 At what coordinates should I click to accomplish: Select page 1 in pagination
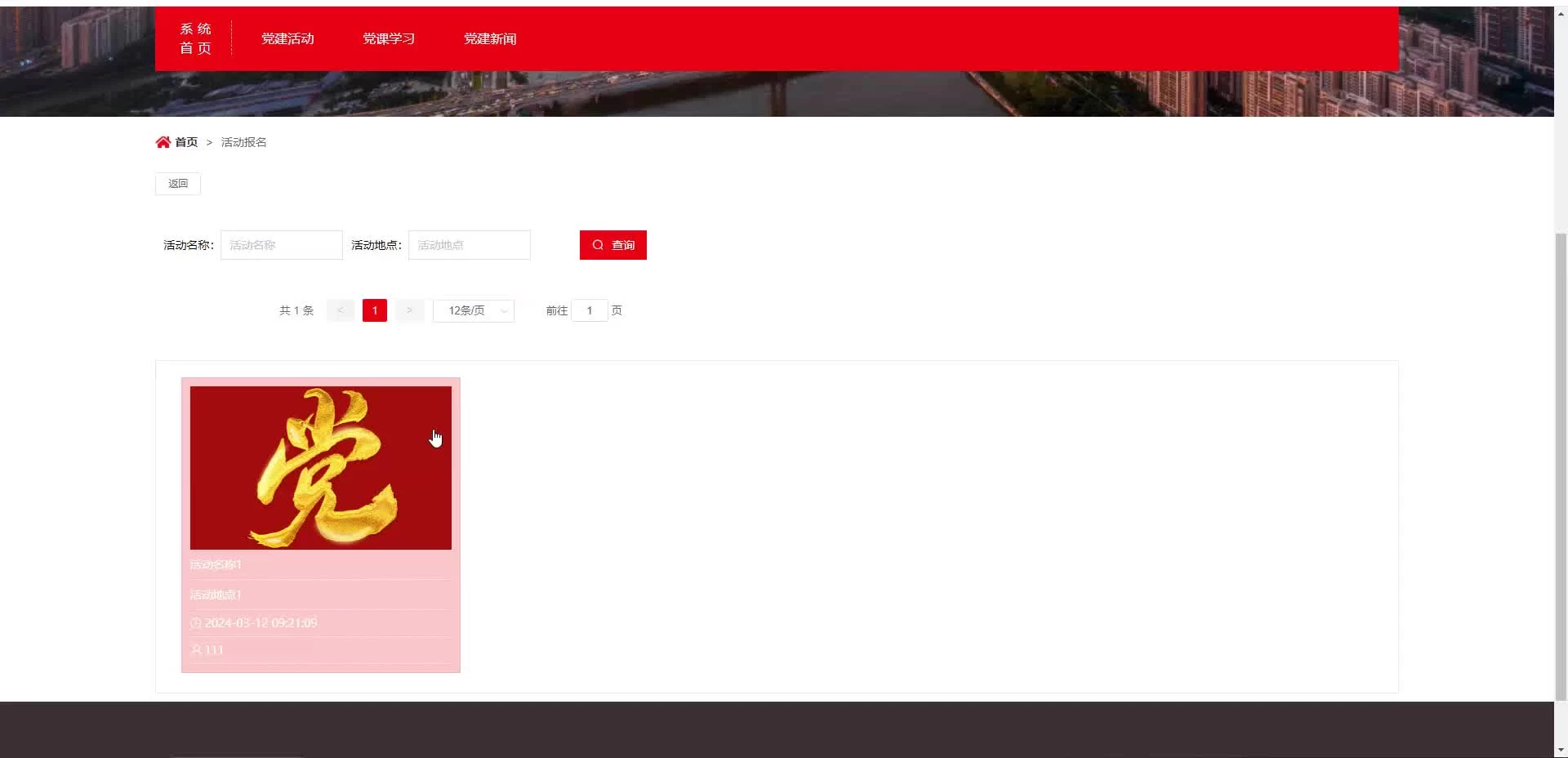click(375, 310)
